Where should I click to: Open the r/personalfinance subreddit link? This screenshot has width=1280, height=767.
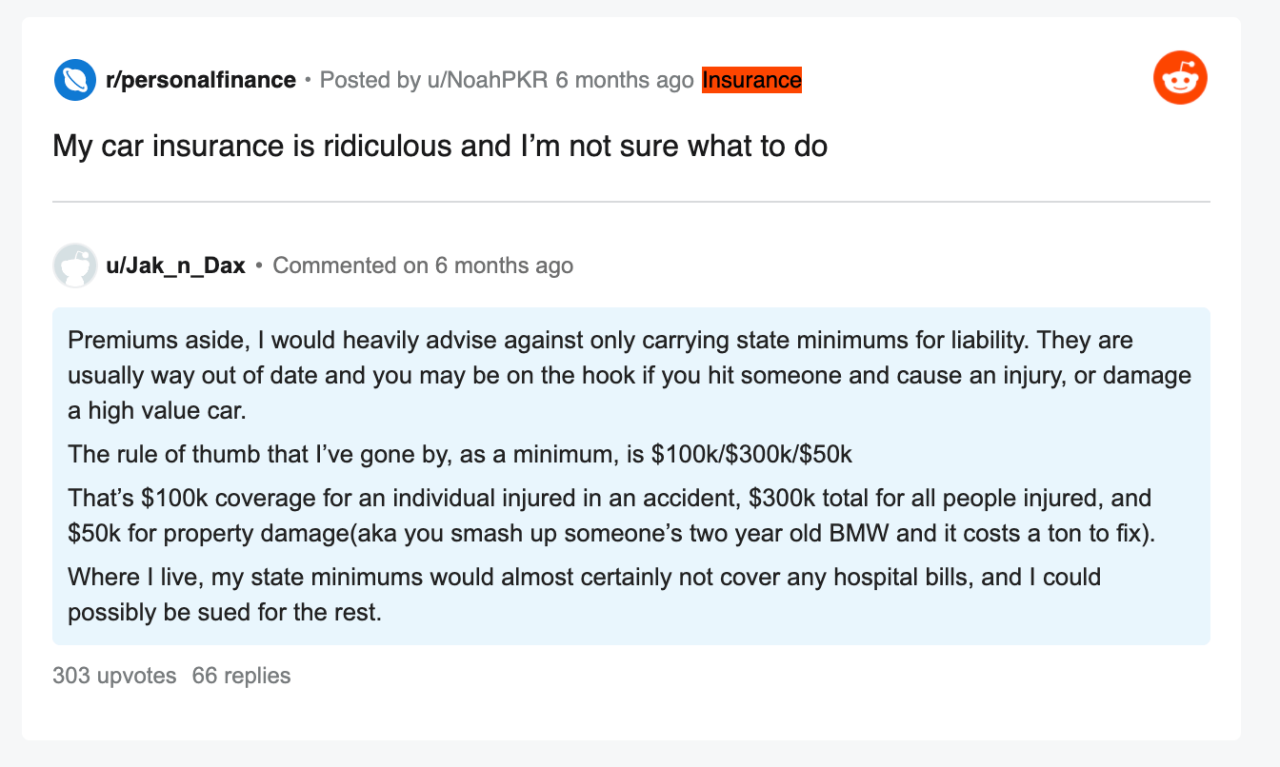pos(200,80)
